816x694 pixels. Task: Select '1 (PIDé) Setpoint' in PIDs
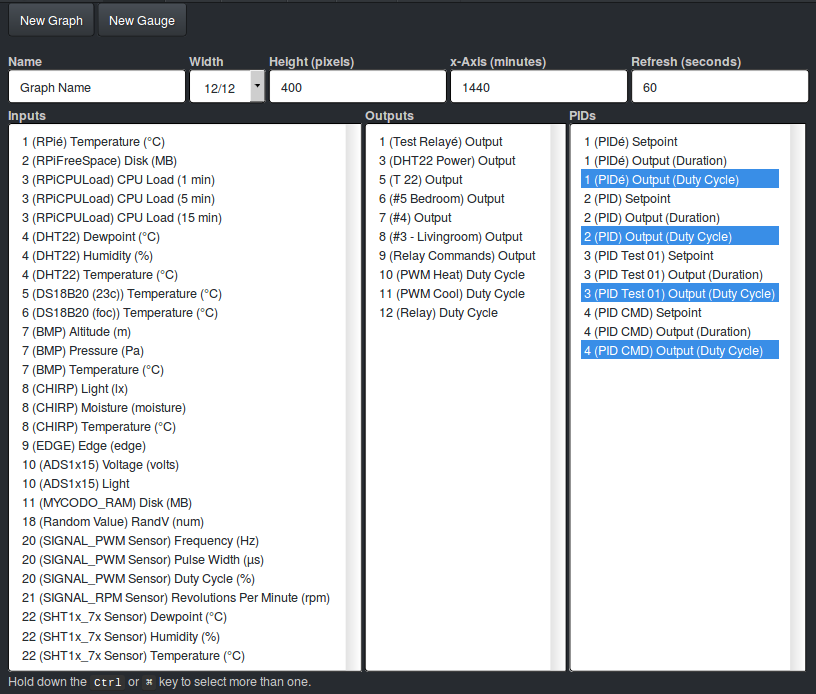click(x=680, y=142)
